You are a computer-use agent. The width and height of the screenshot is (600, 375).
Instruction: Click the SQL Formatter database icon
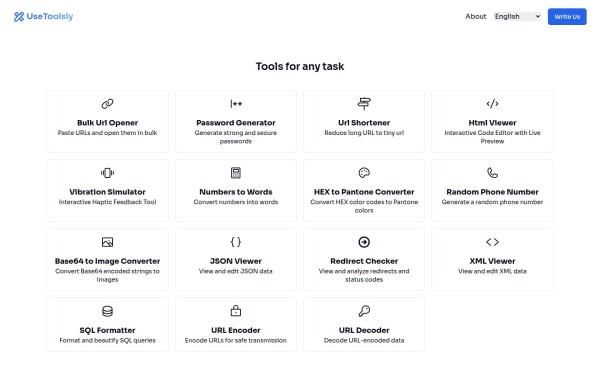[107, 311]
